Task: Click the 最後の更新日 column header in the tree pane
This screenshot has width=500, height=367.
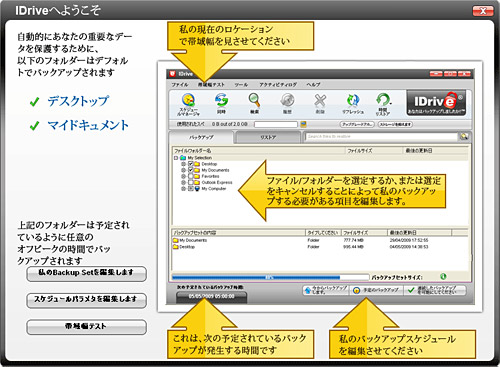Action: point(435,151)
